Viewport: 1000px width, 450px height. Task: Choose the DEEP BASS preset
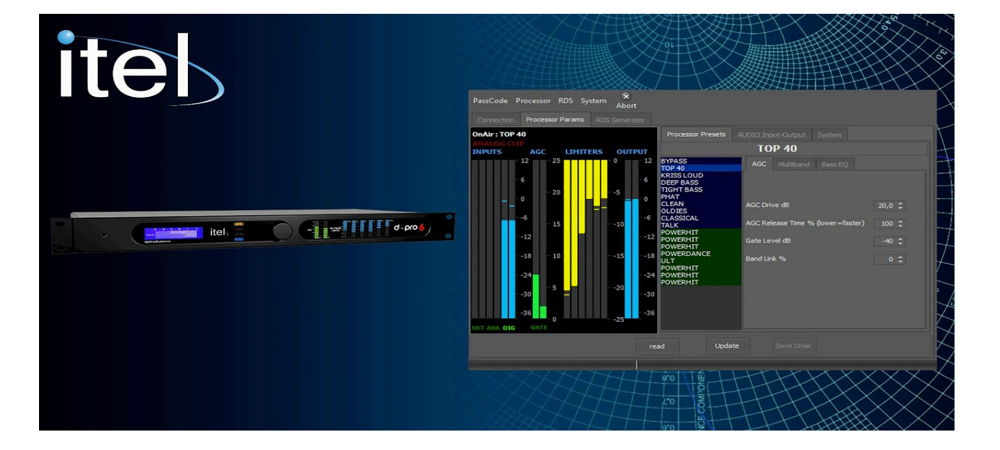click(701, 182)
